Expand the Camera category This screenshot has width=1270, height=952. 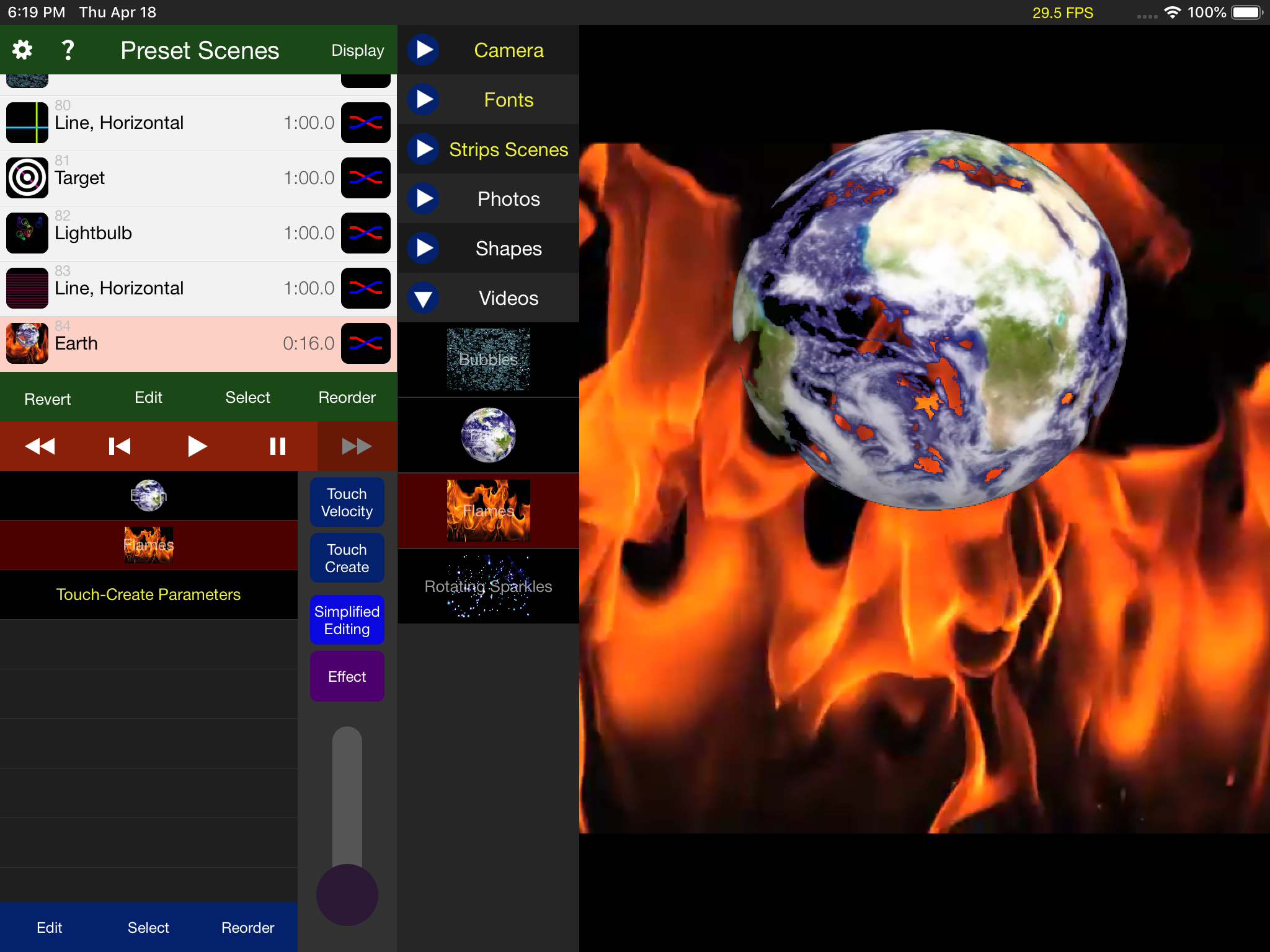(x=424, y=50)
